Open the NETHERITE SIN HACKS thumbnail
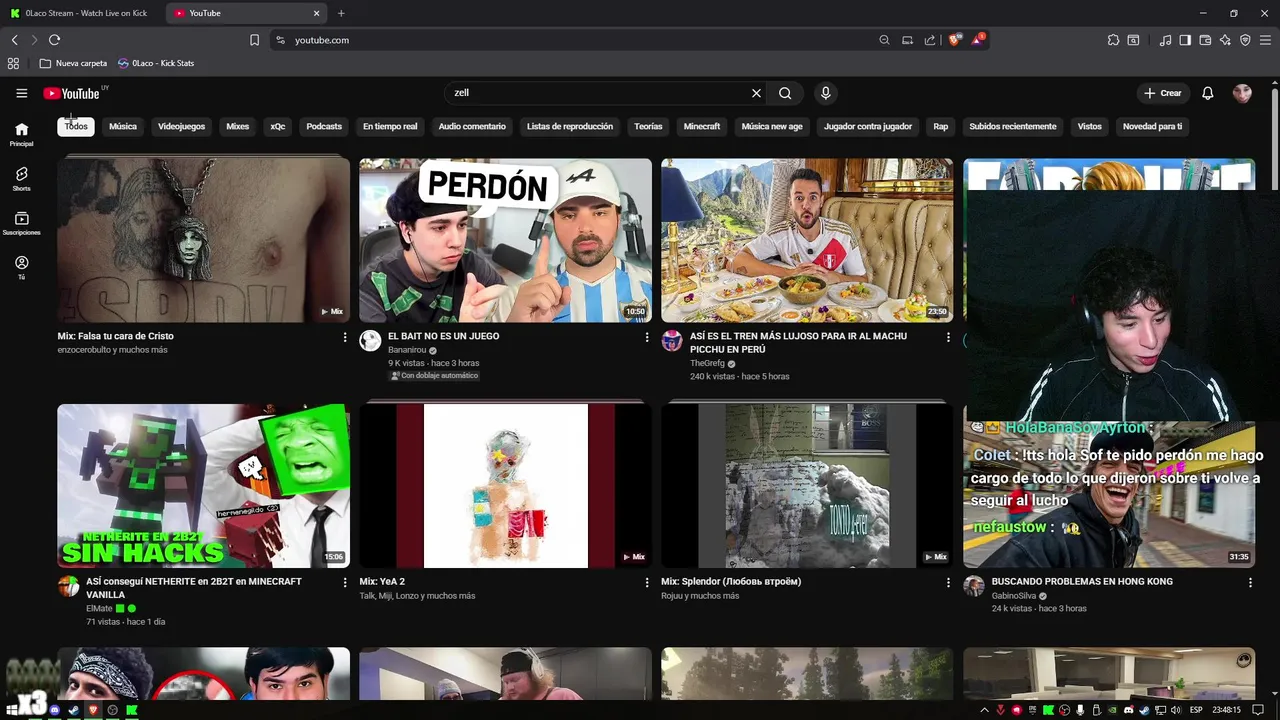This screenshot has width=1280, height=720. pos(203,486)
